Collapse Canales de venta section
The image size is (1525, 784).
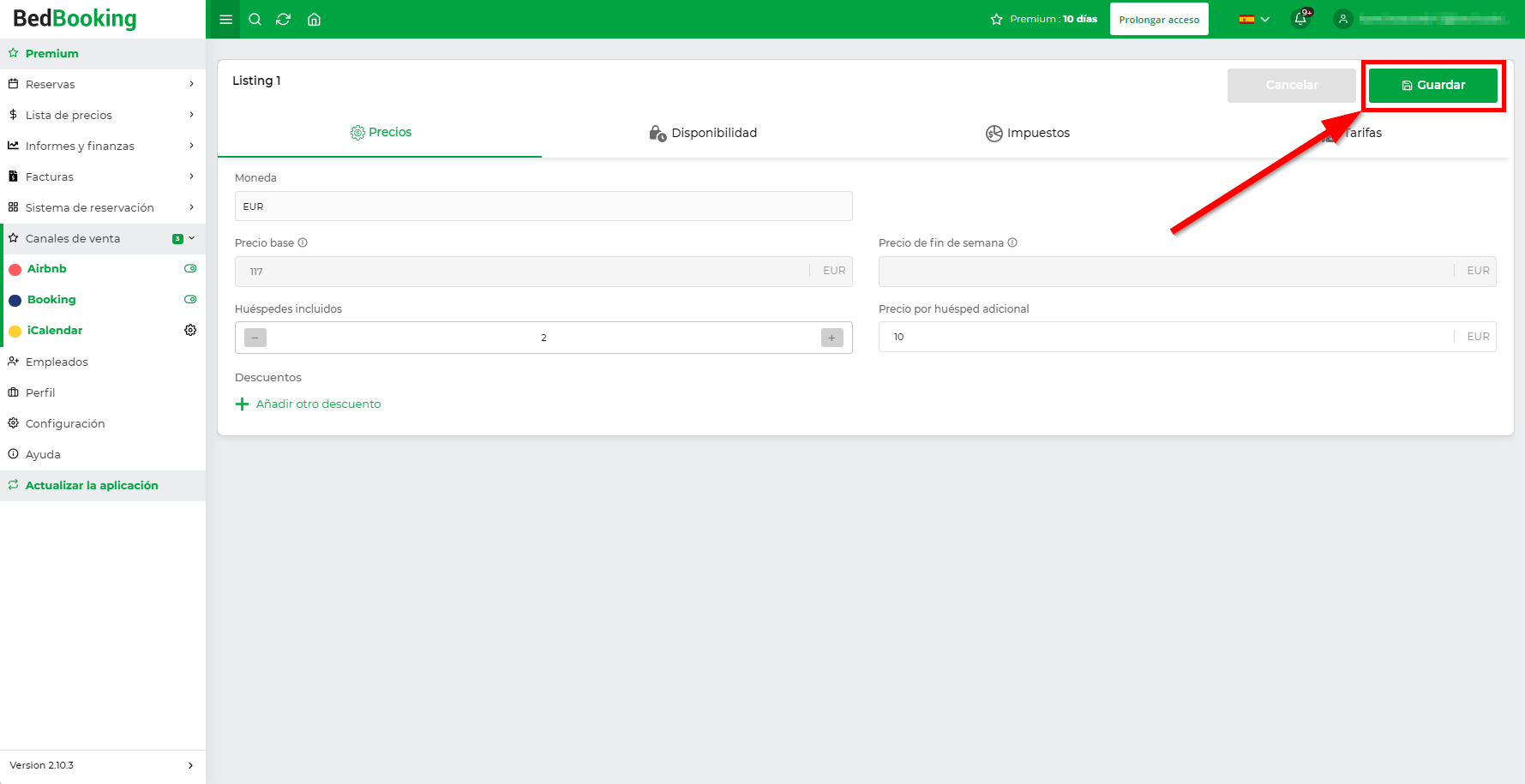[x=103, y=238]
